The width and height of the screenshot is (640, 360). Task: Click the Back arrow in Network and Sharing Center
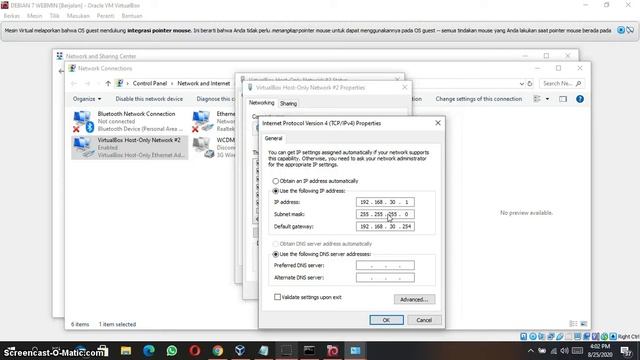pos(61,71)
